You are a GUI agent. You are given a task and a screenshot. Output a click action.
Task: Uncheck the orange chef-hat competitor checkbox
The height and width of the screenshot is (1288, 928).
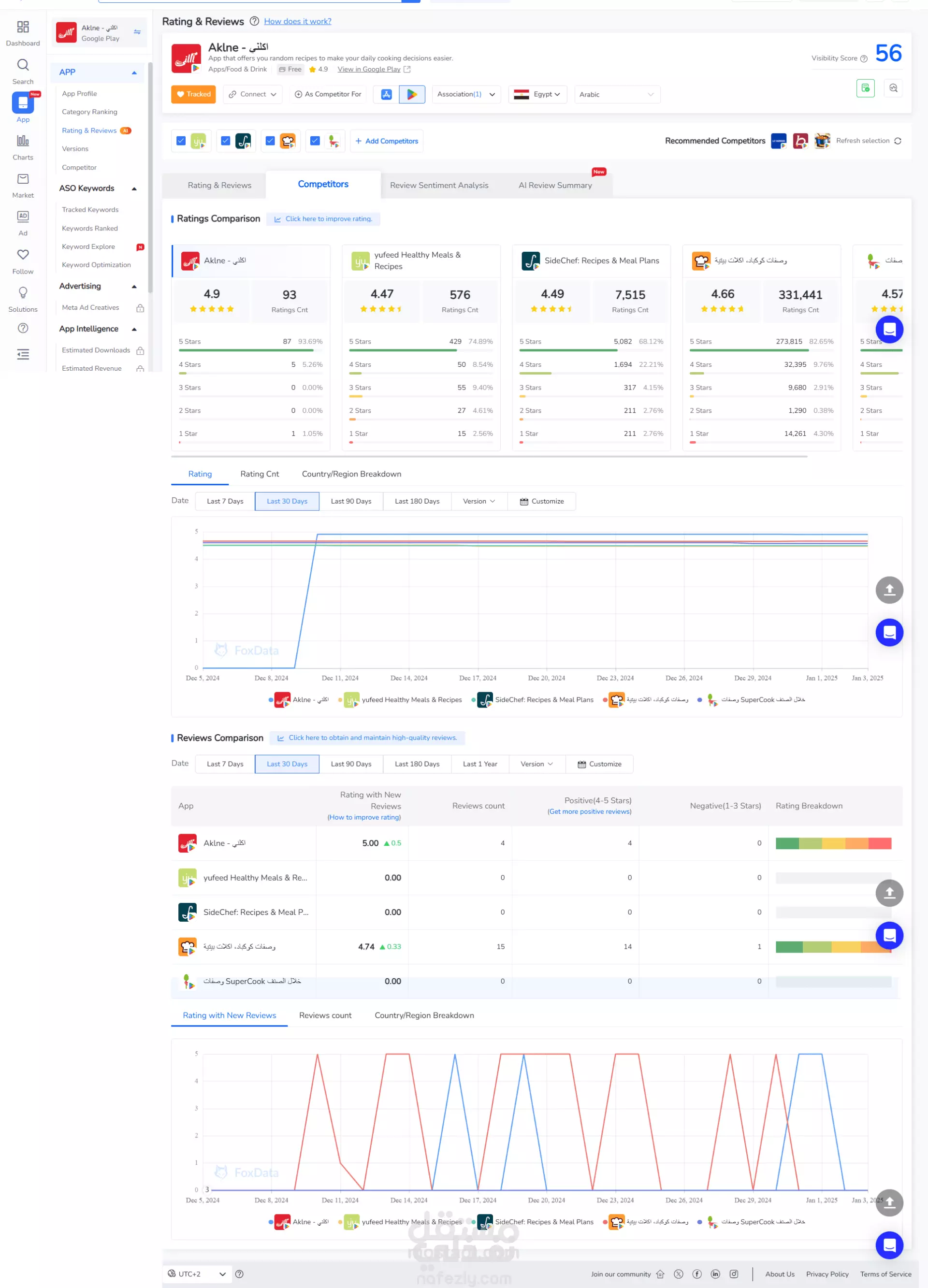pyautogui.click(x=270, y=141)
